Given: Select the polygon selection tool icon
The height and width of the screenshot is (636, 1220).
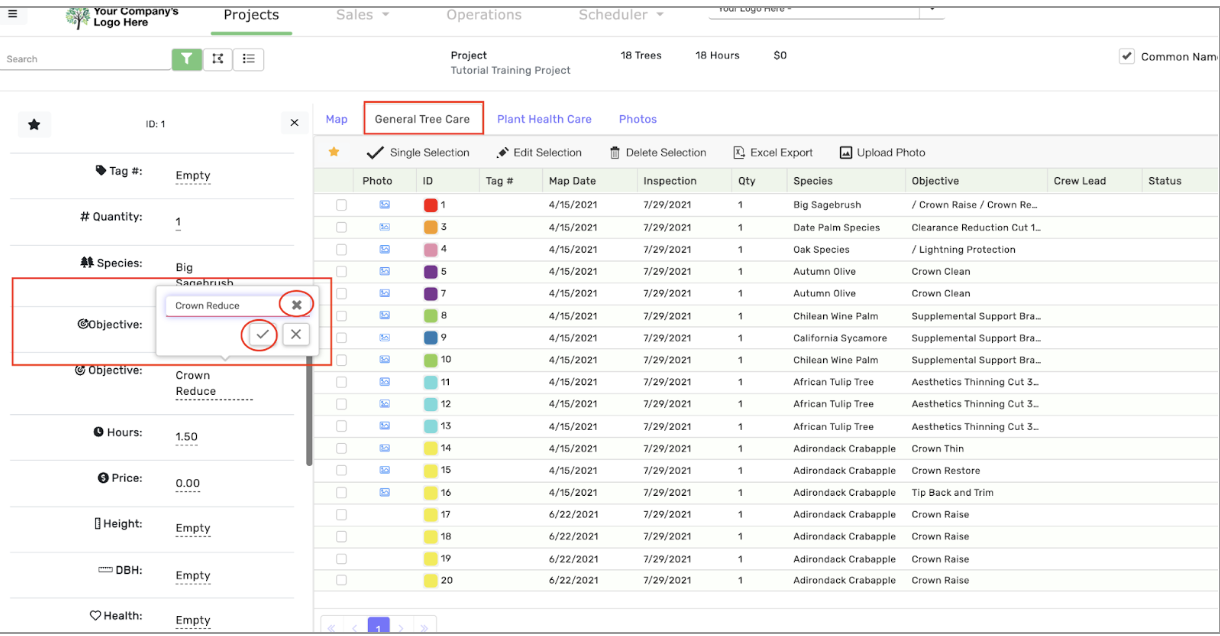Looking at the screenshot, I should (x=218, y=59).
